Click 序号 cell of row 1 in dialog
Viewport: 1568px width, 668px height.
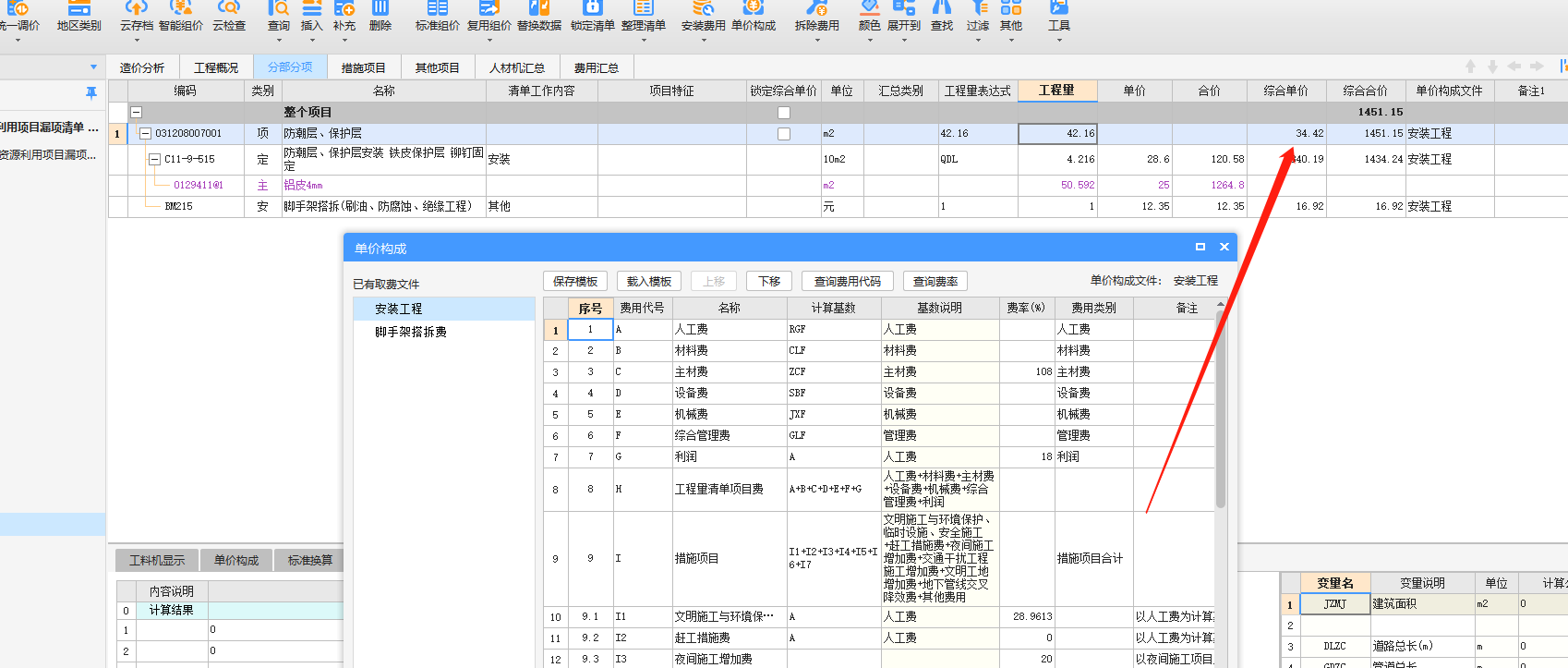[590, 329]
